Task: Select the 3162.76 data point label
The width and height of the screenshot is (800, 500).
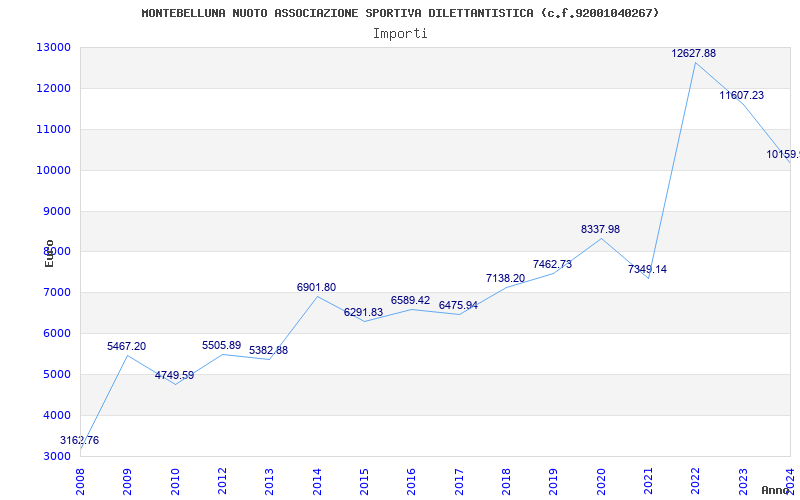Action: point(80,440)
